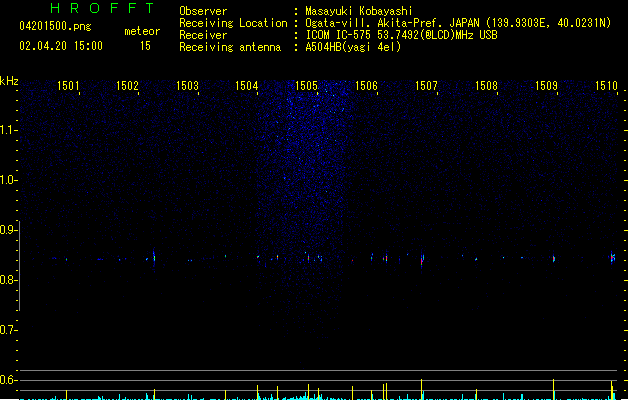Click the tall yellow intensity spike at 1507
The image size is (629, 400).
coord(422,389)
